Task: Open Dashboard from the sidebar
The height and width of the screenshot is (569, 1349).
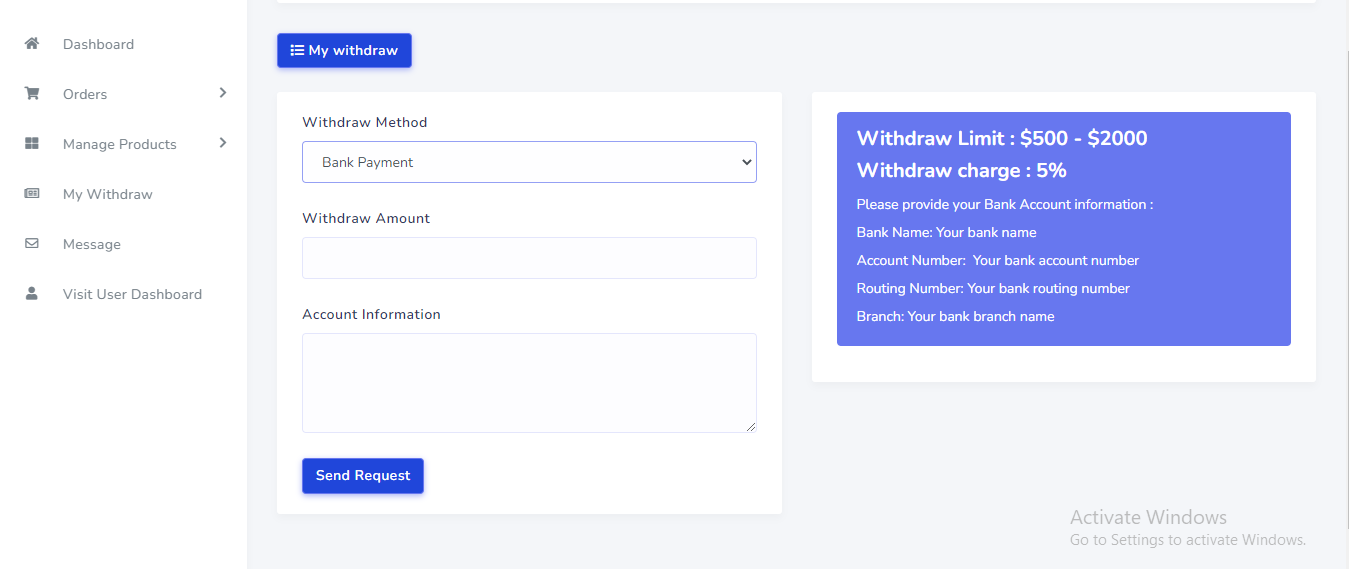Action: pos(98,44)
